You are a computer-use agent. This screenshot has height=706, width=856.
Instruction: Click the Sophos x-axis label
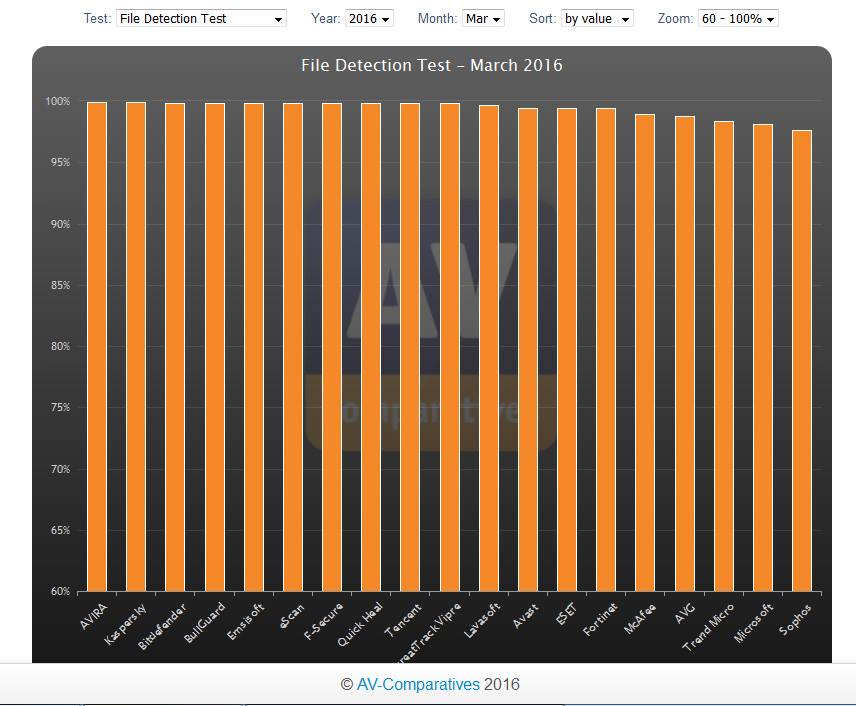pos(795,620)
